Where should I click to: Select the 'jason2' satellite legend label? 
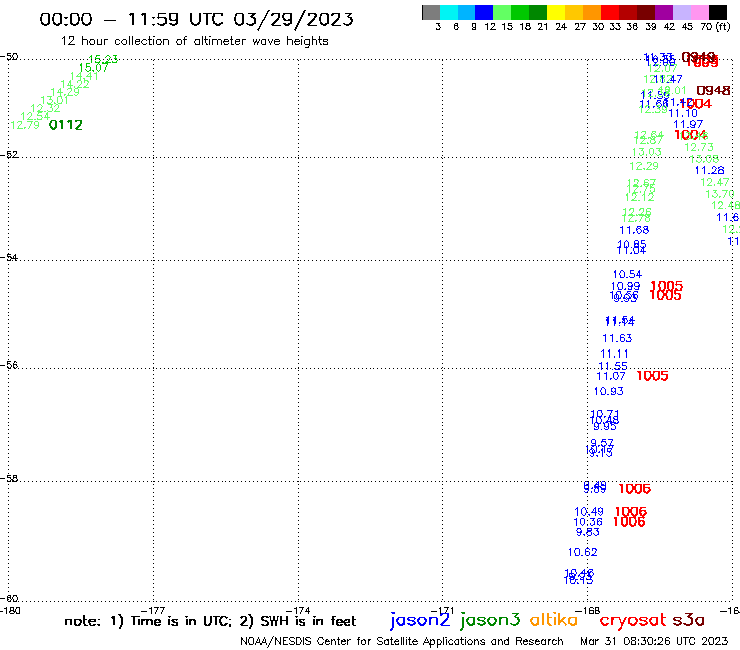tap(420, 620)
